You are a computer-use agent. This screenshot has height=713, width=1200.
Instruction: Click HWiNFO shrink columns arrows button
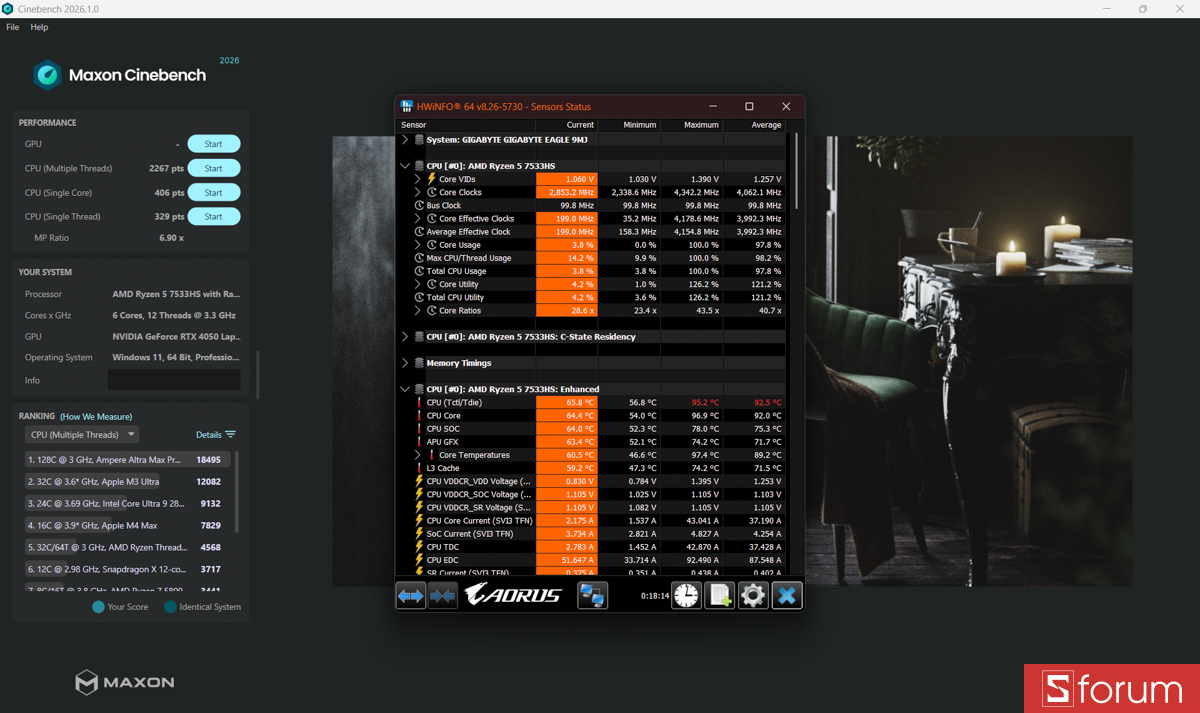[443, 595]
